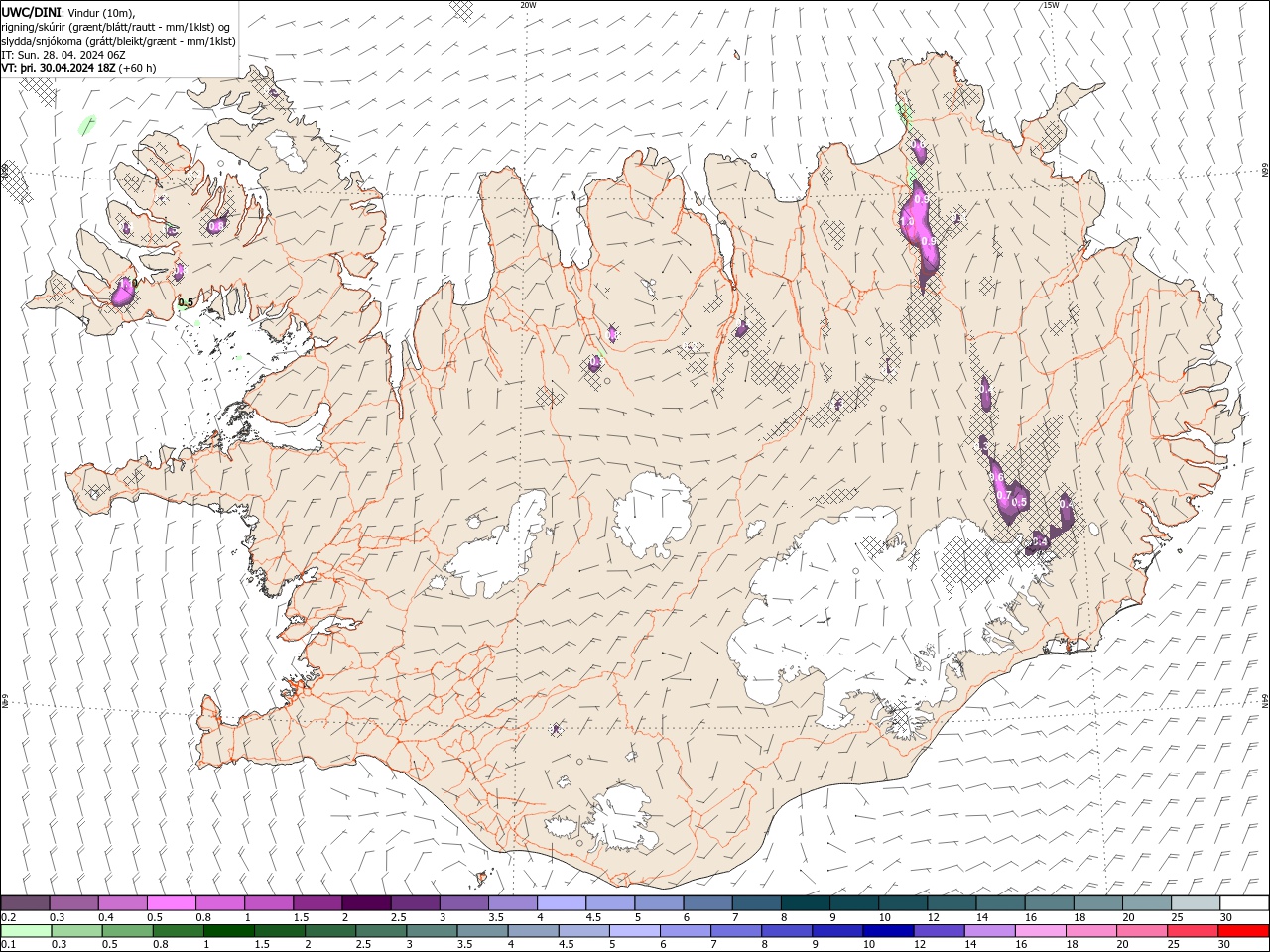The width and height of the screenshot is (1270, 952).
Task: Pick the upper legend swatch between 0.3 and 0.4
Action: click(x=73, y=903)
